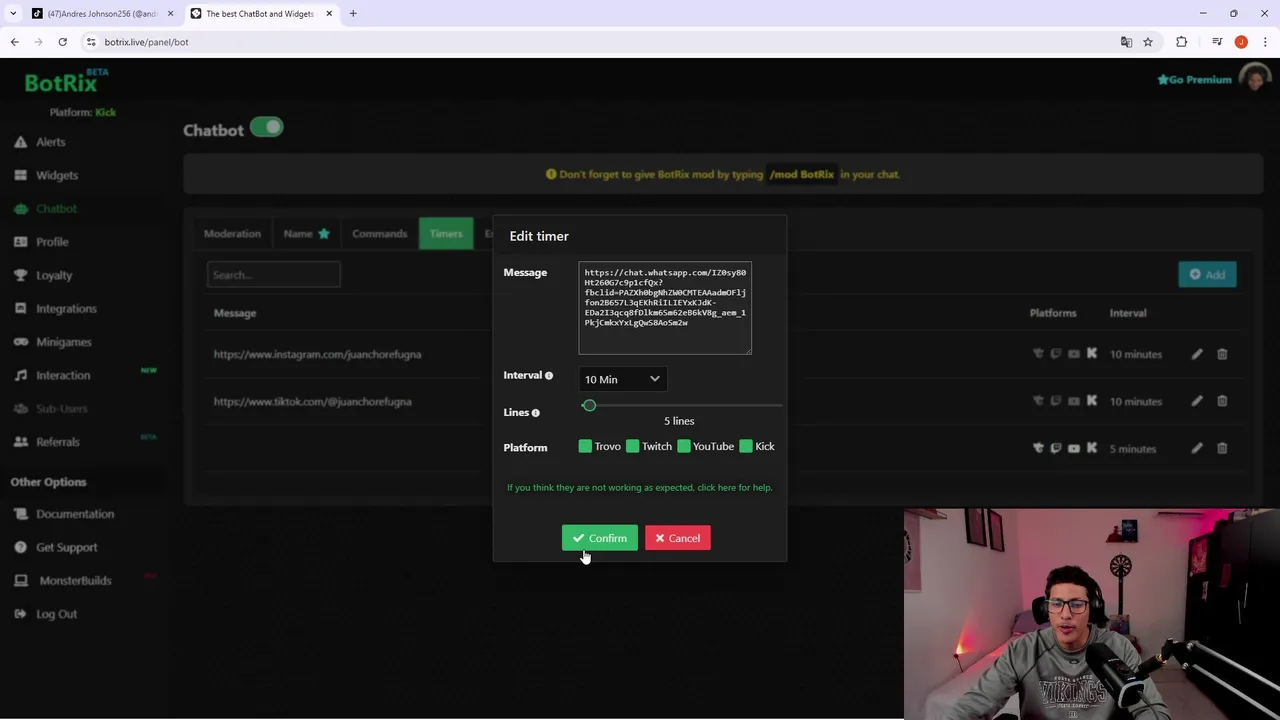Open Chatbot in the sidebar menu
The height and width of the screenshot is (720, 1280).
coord(56,209)
